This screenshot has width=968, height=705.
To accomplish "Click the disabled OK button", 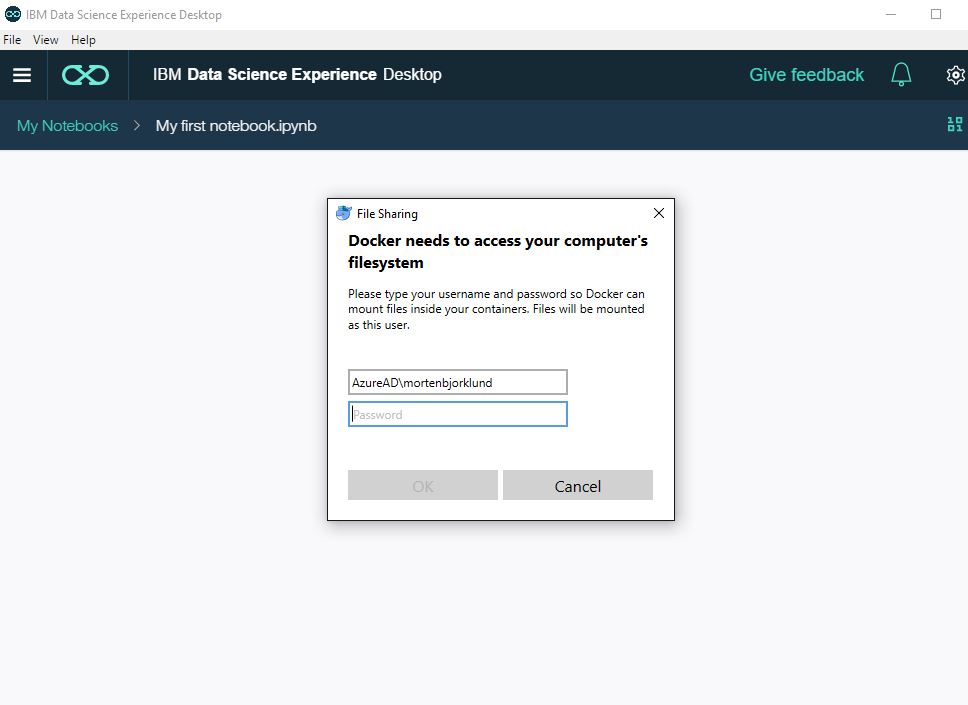I will tap(422, 485).
